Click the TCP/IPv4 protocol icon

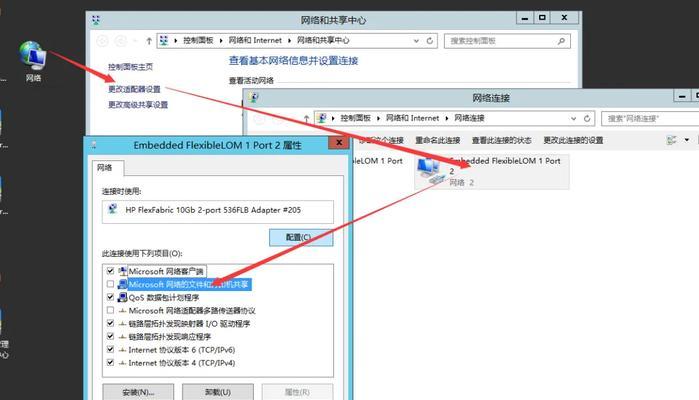point(123,363)
